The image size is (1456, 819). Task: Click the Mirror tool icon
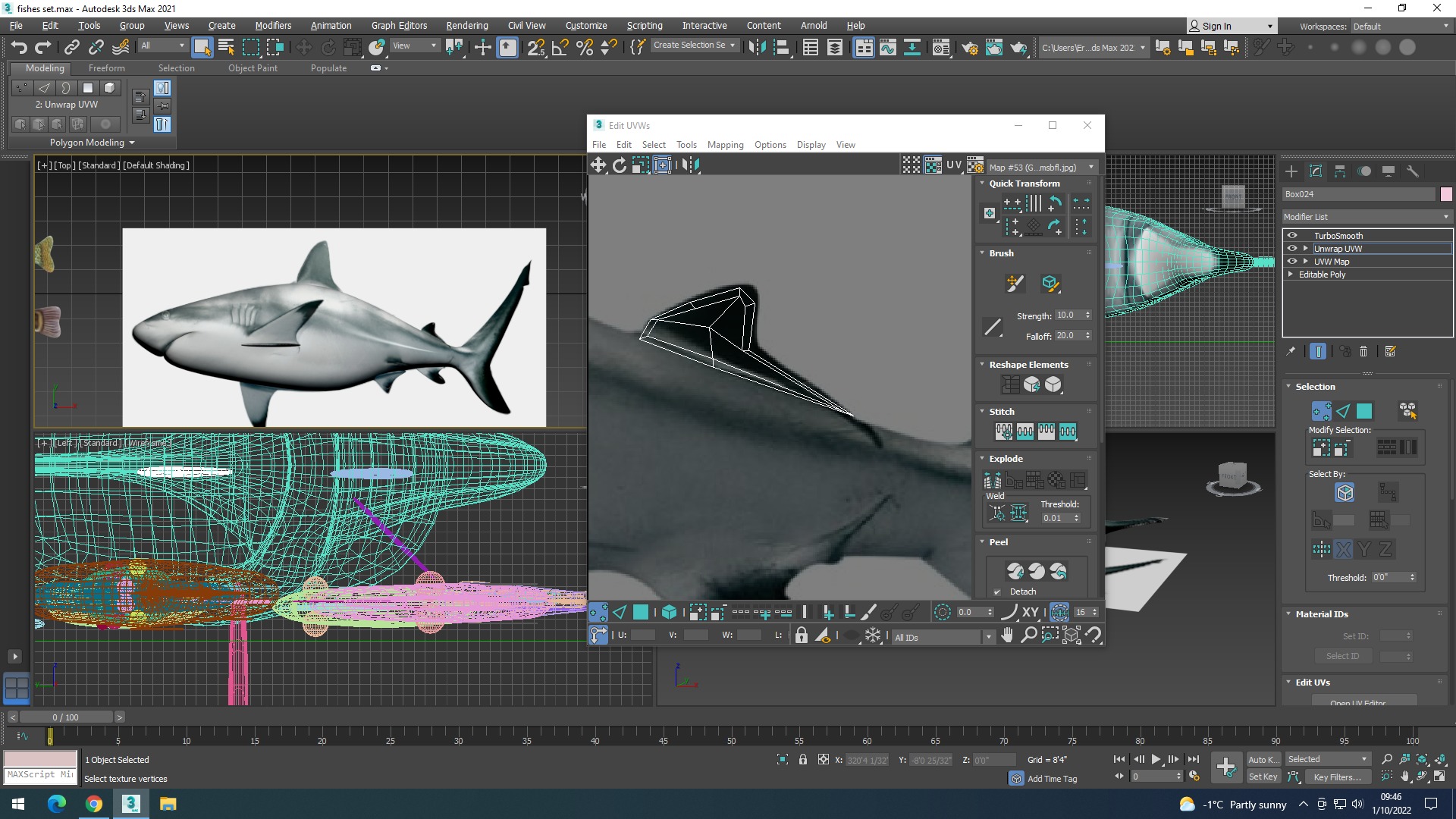tap(757, 47)
